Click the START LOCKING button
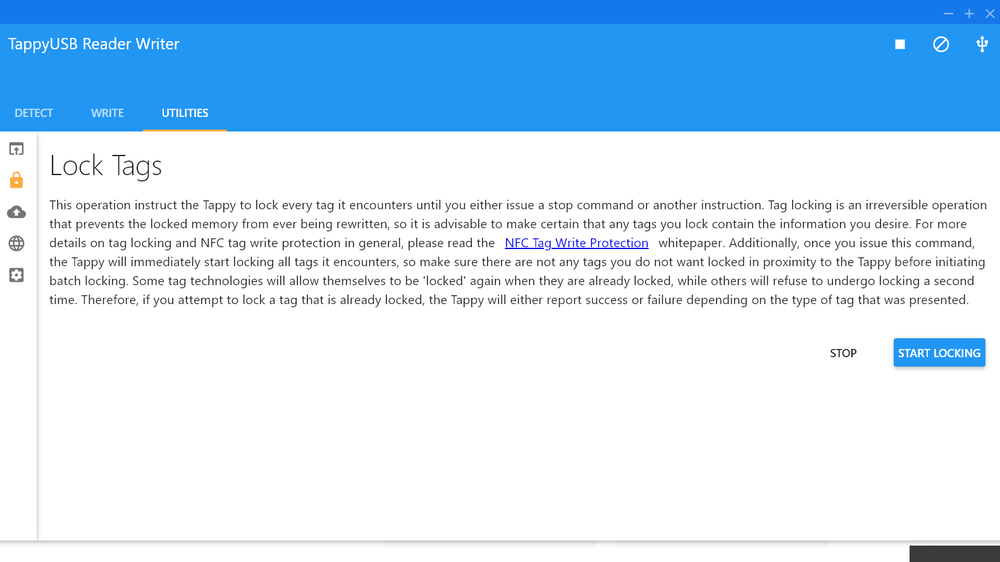 point(939,353)
